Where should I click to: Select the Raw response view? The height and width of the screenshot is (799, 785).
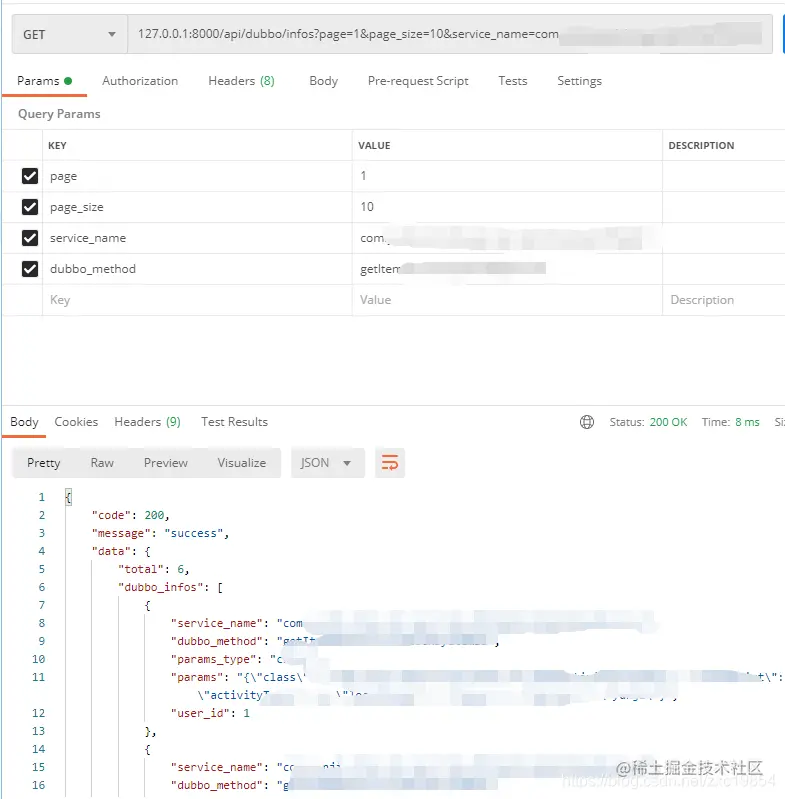[x=102, y=463]
